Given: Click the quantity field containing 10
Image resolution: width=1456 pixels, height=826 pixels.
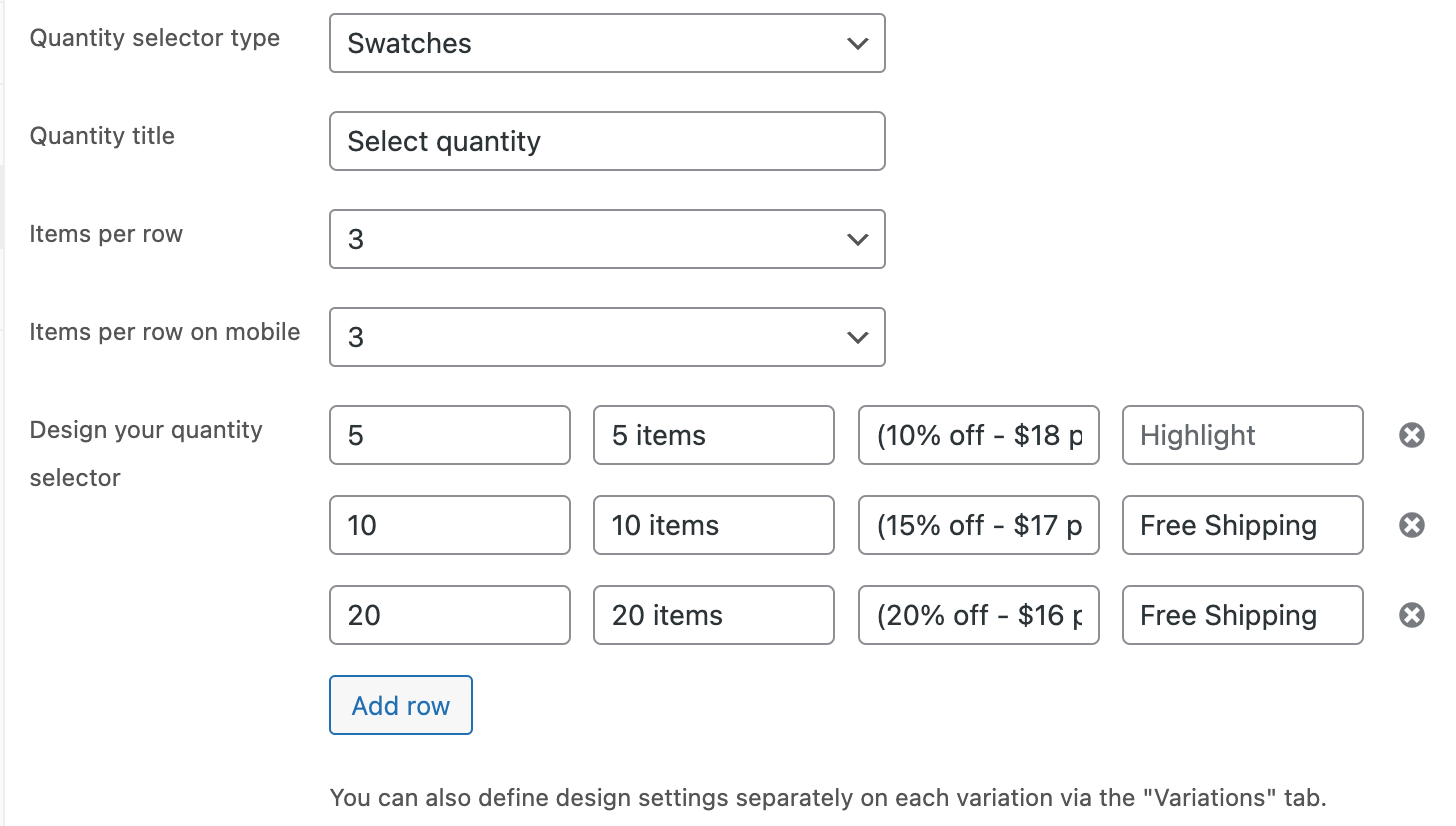Looking at the screenshot, I should click(449, 525).
